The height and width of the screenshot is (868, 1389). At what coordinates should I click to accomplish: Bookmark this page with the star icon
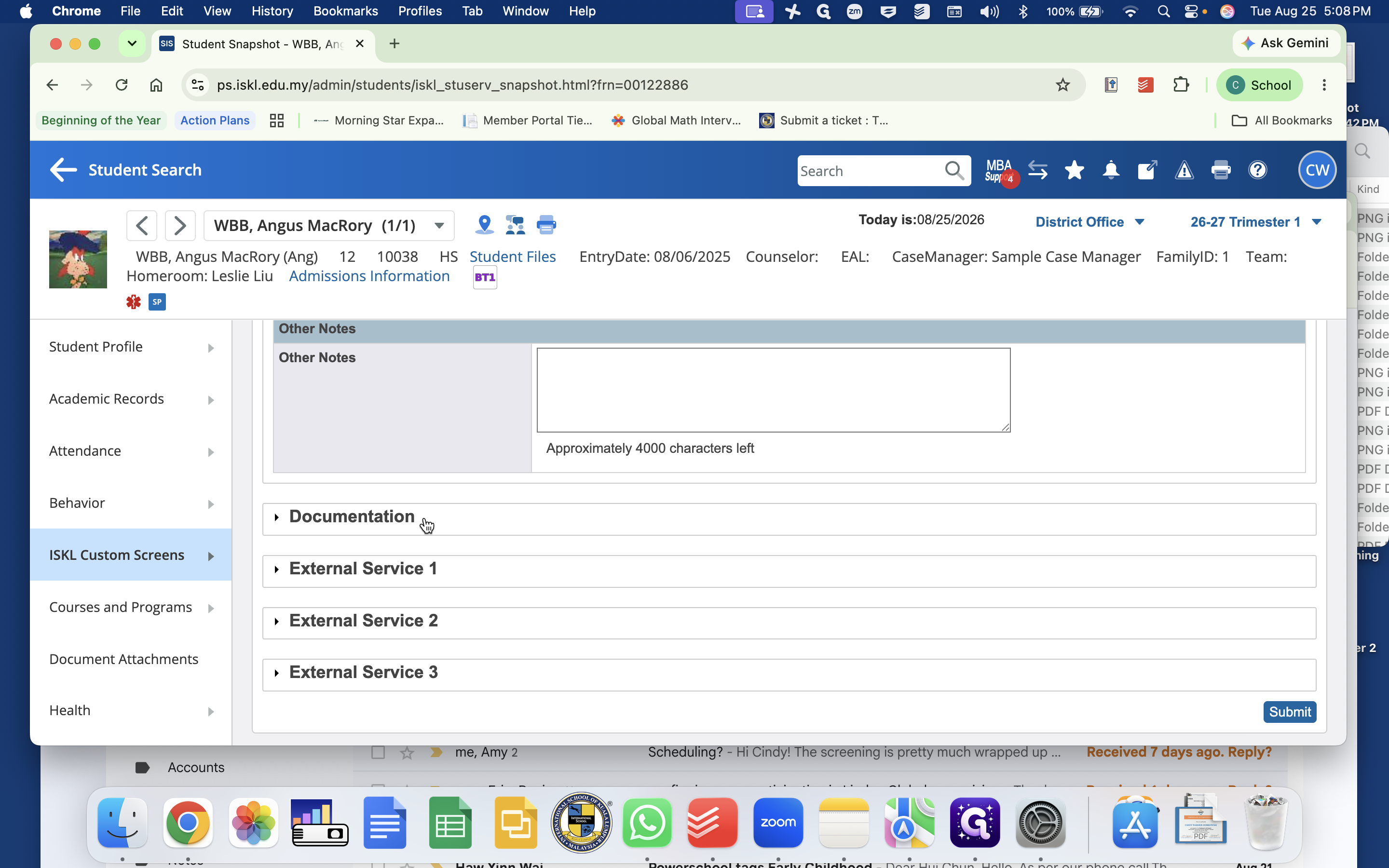[1062, 85]
